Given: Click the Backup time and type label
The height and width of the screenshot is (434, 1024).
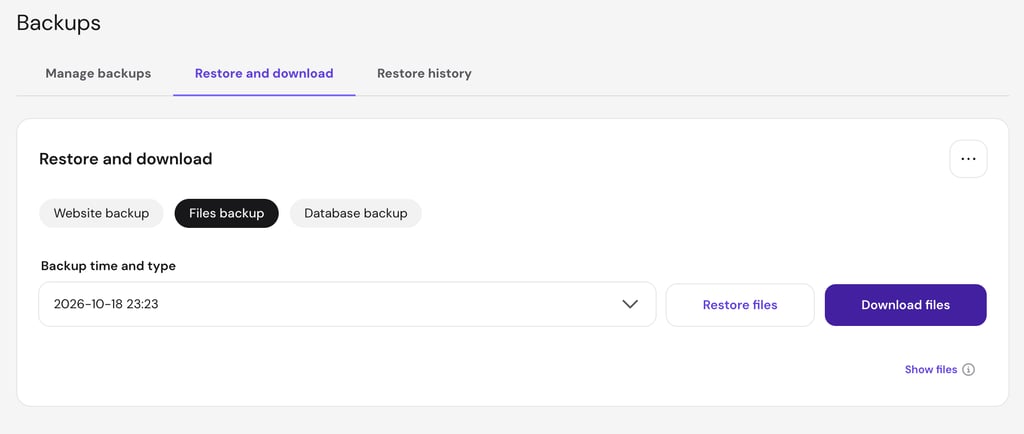Looking at the screenshot, I should (108, 266).
